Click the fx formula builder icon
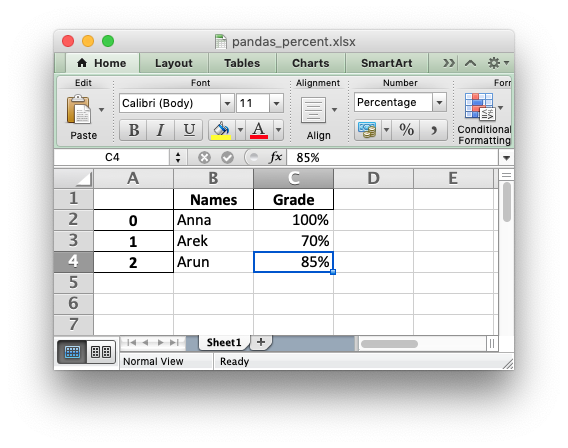The width and height of the screenshot is (568, 448). point(276,157)
